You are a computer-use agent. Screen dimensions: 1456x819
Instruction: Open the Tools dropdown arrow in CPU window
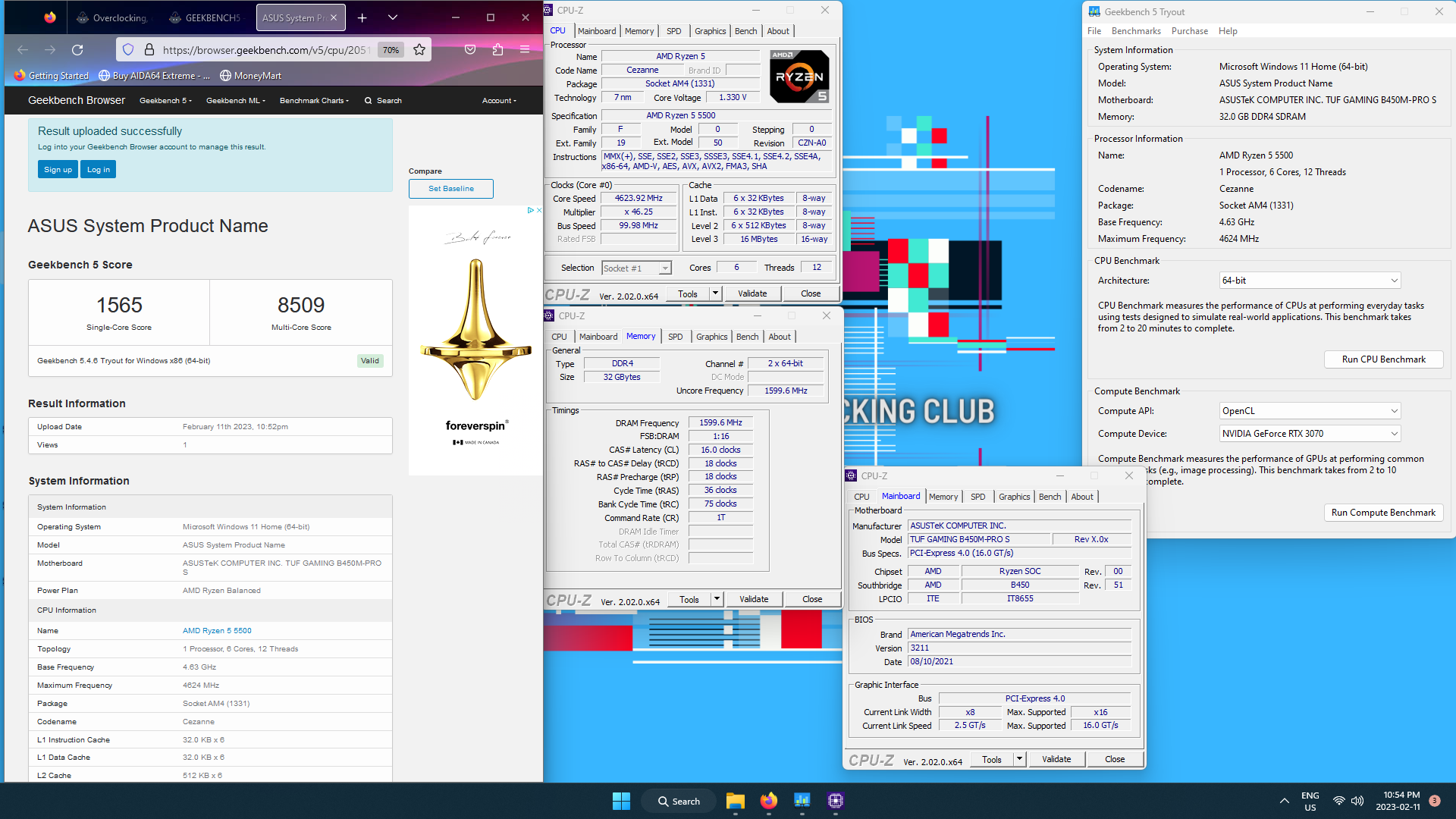click(x=714, y=293)
